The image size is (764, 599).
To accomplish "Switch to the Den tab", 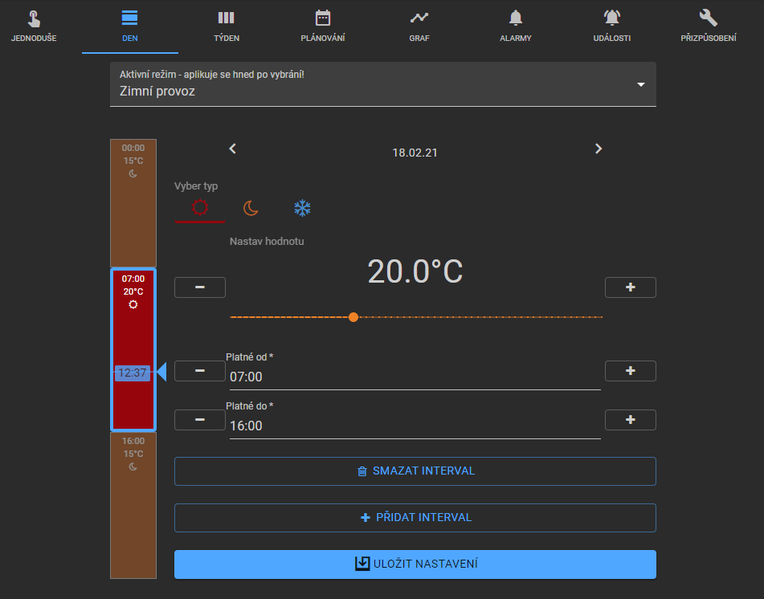I will pos(130,27).
